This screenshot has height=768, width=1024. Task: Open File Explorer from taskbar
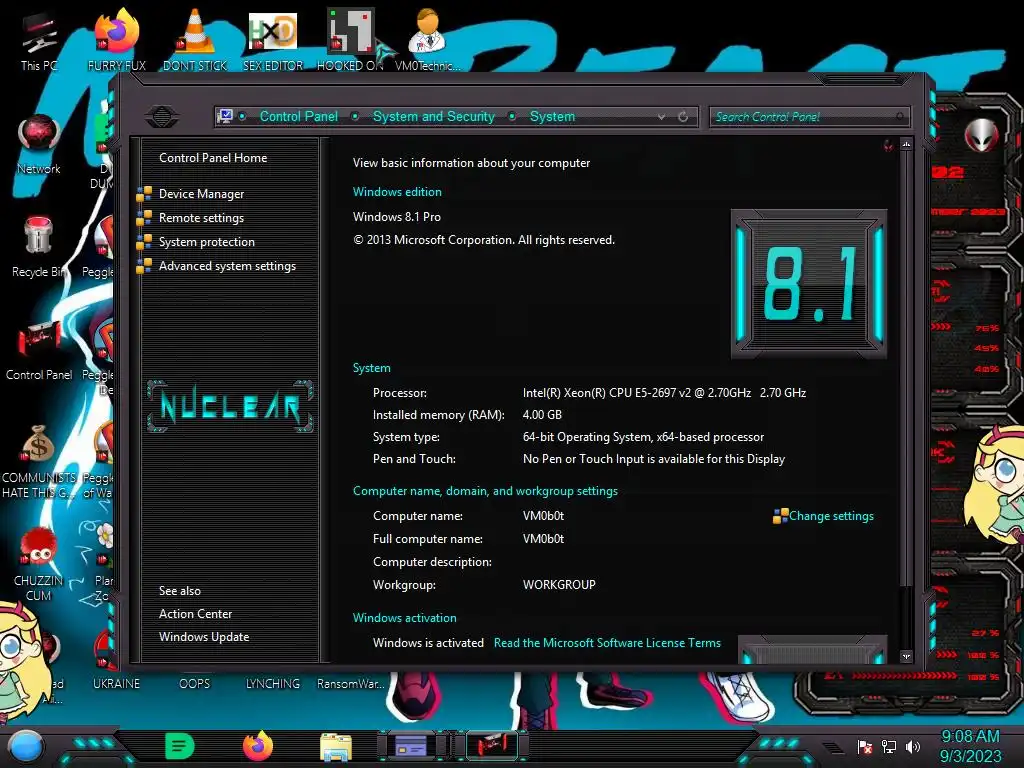tap(336, 747)
